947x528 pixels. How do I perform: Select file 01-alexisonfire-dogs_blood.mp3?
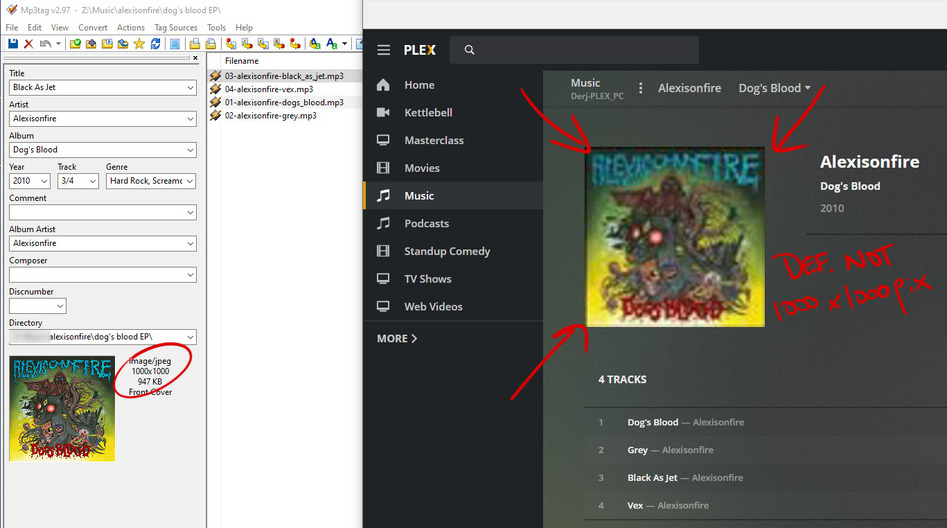click(284, 103)
